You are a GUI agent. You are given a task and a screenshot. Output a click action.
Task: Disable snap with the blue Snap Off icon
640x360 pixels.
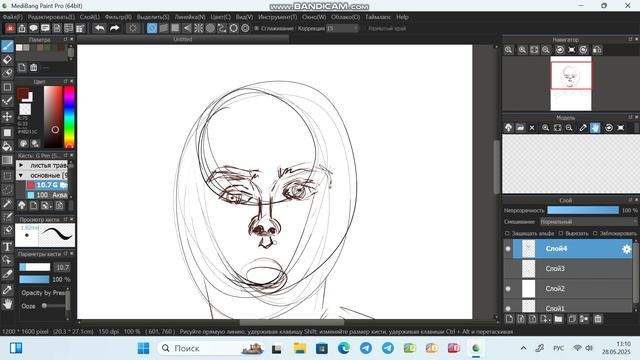point(152,28)
